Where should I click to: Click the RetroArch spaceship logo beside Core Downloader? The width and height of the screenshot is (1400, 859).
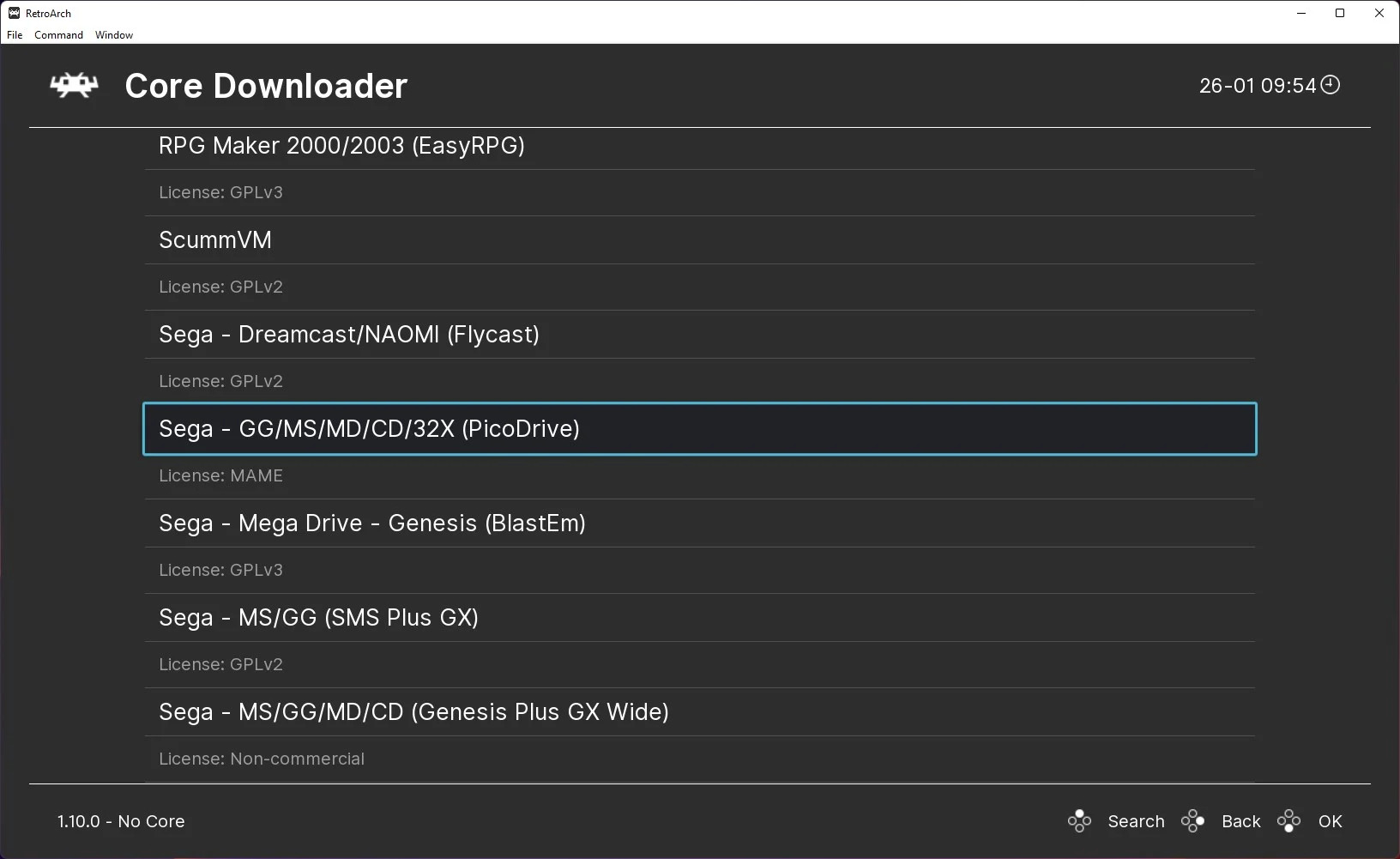tap(74, 85)
